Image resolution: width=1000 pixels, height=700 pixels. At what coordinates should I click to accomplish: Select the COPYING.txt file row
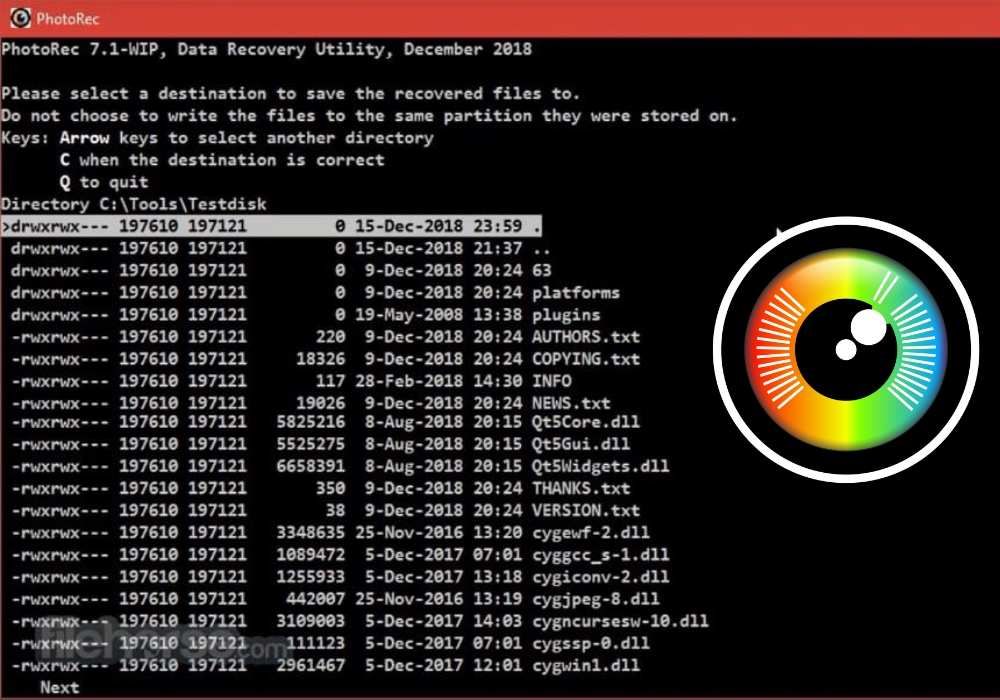point(325,359)
